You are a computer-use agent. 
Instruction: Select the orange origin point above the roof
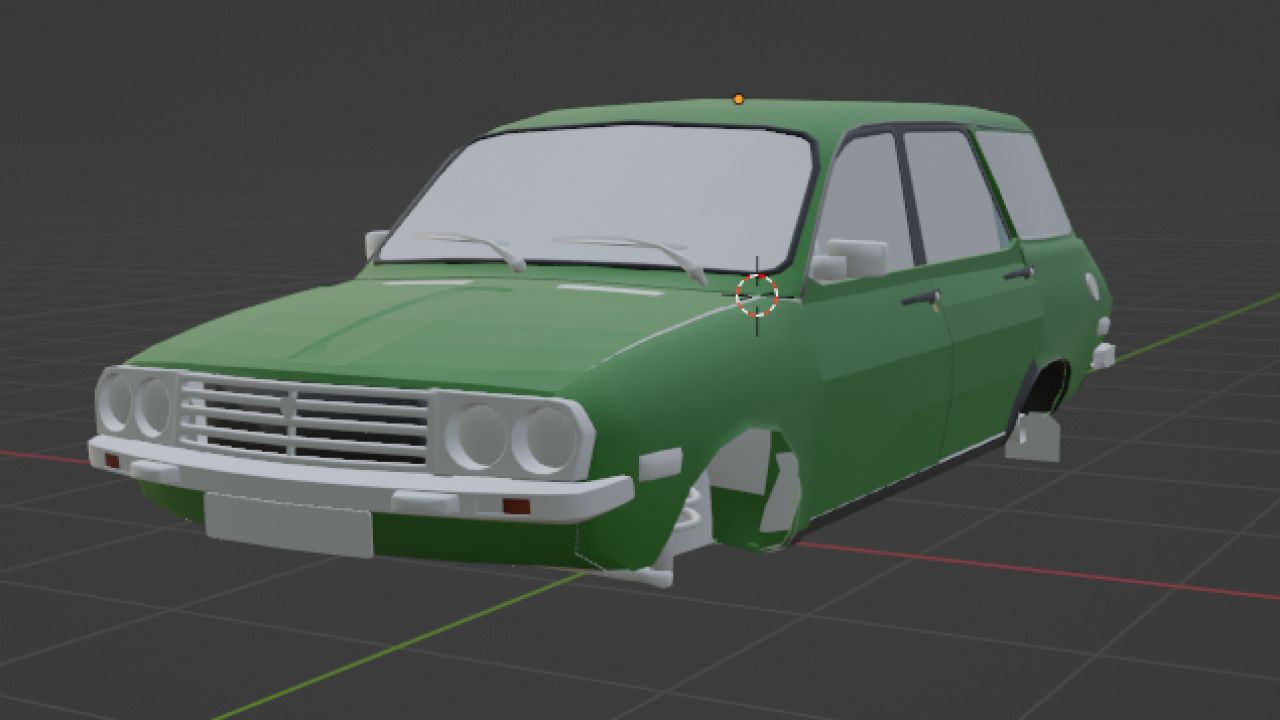point(738,99)
